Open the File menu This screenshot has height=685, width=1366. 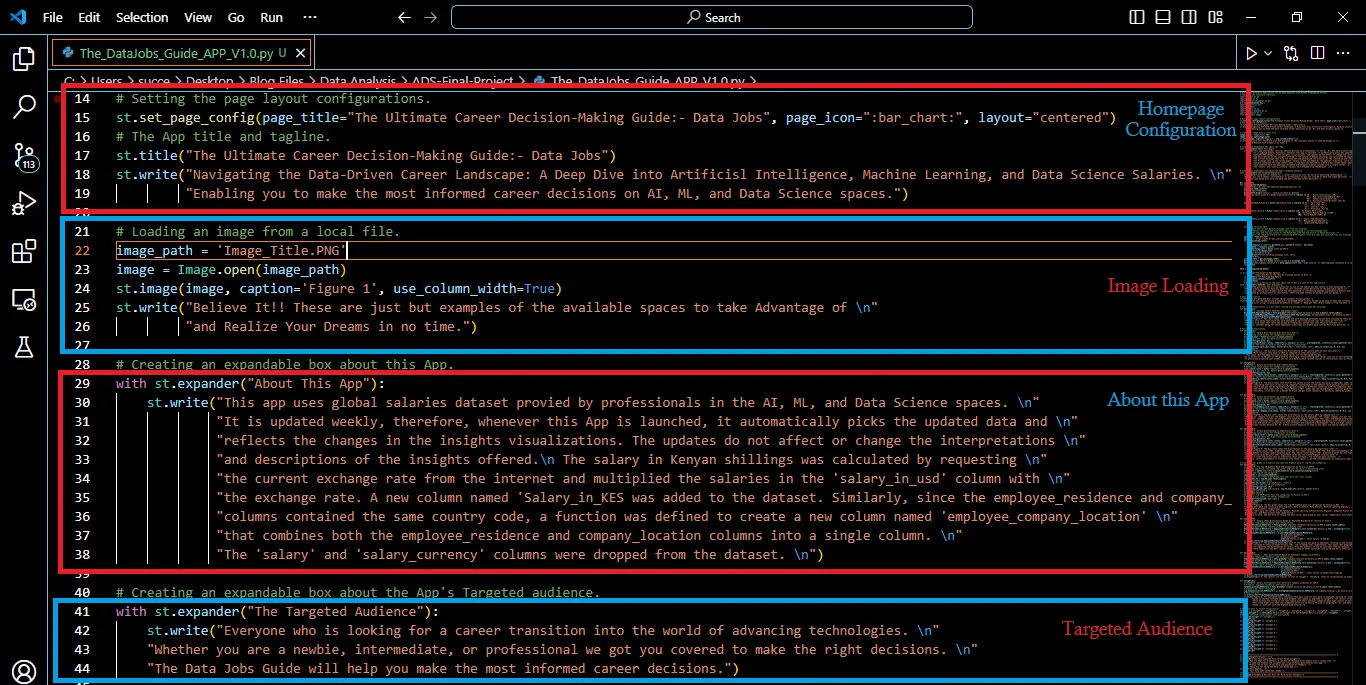pyautogui.click(x=53, y=17)
